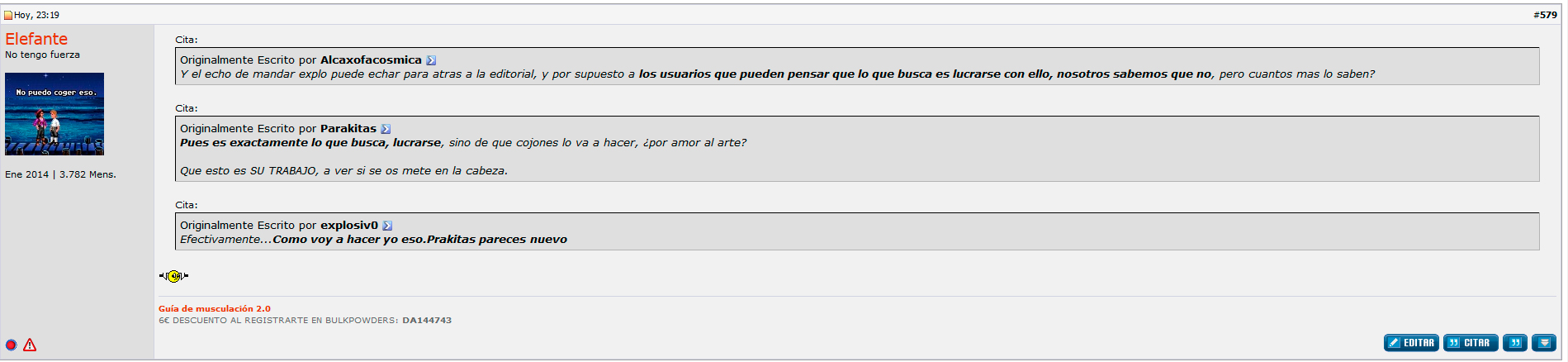1568x362 pixels.
Task: Click the red offline status dot icon
Action: point(12,345)
